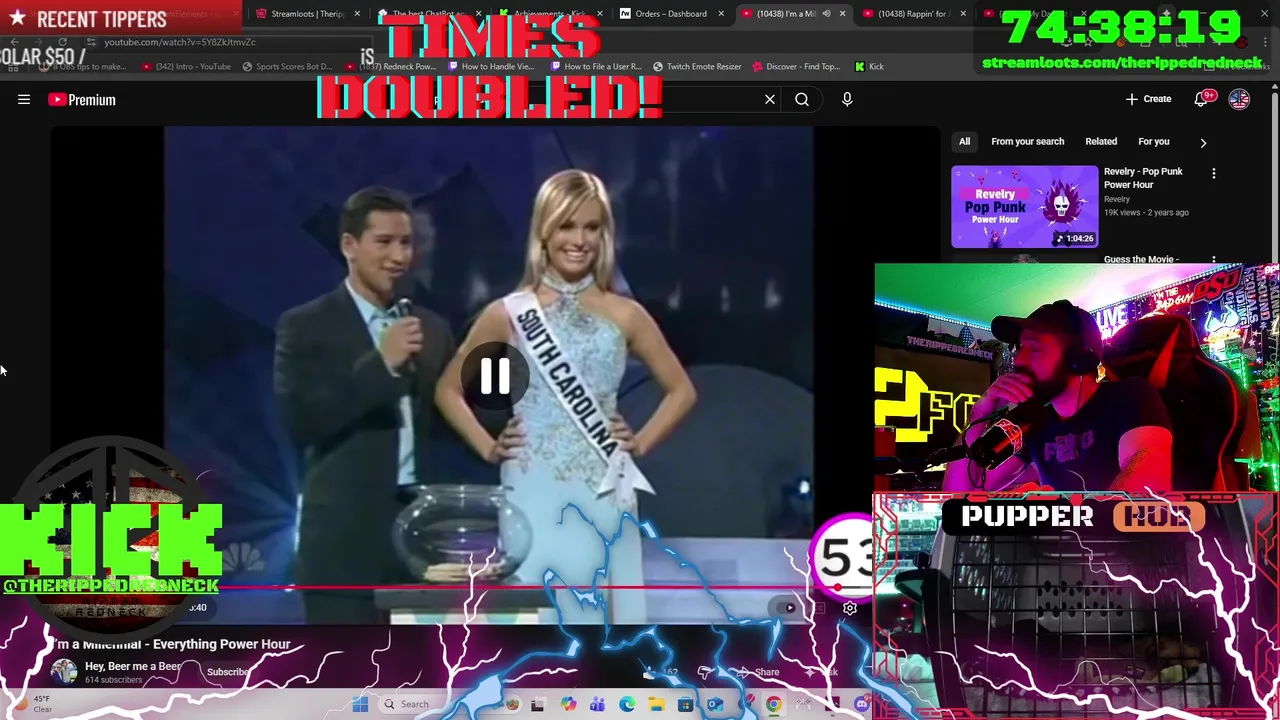The image size is (1280, 720).
Task: Open the Revelry - Pop Punk Power Hour title
Action: [1143, 178]
